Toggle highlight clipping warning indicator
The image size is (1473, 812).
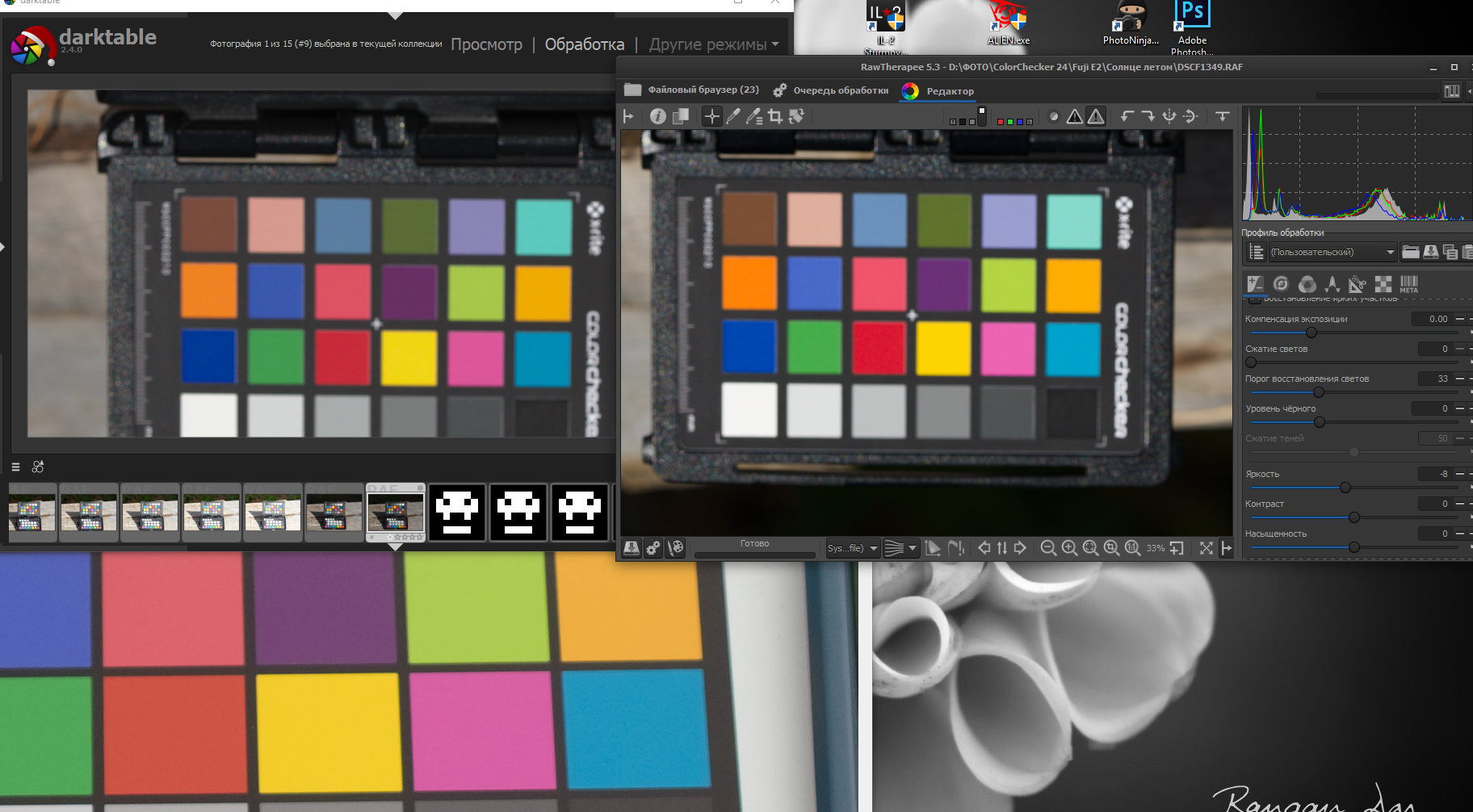1096,116
